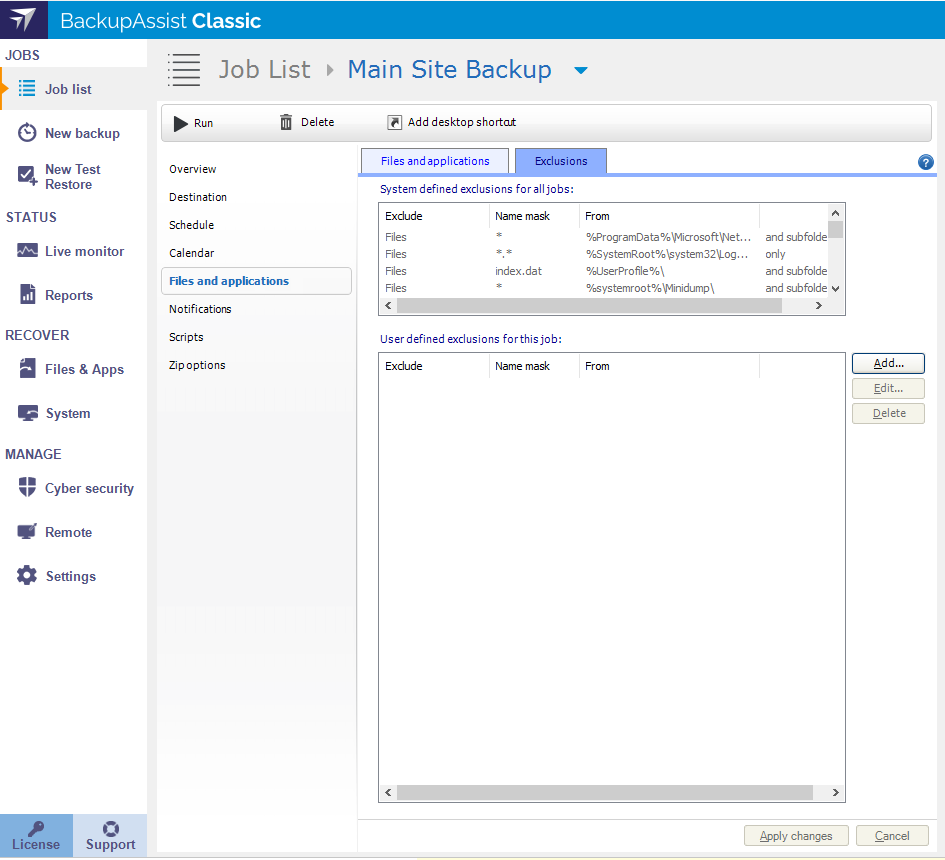Click the Cancel button
945x860 pixels.
click(x=892, y=836)
